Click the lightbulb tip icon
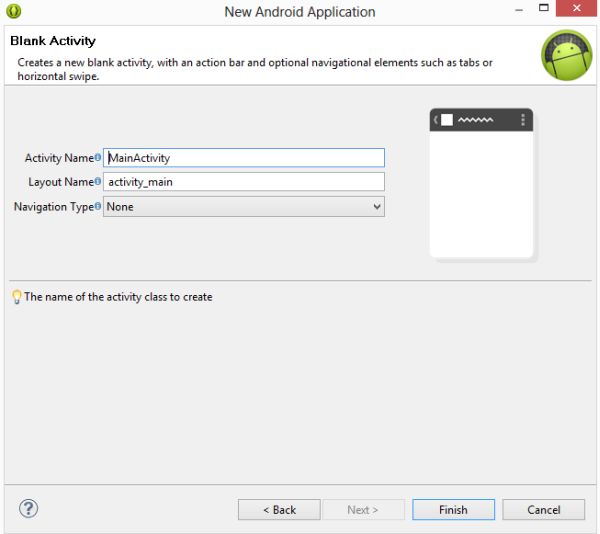The height and width of the screenshot is (534, 600). point(17,297)
